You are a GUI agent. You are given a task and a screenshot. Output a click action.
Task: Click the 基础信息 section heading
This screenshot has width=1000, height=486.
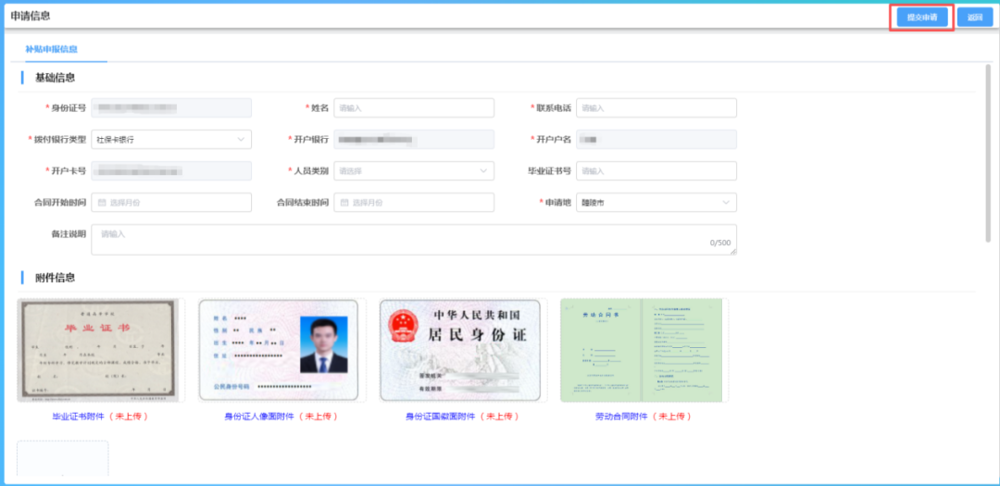pyautogui.click(x=55, y=78)
